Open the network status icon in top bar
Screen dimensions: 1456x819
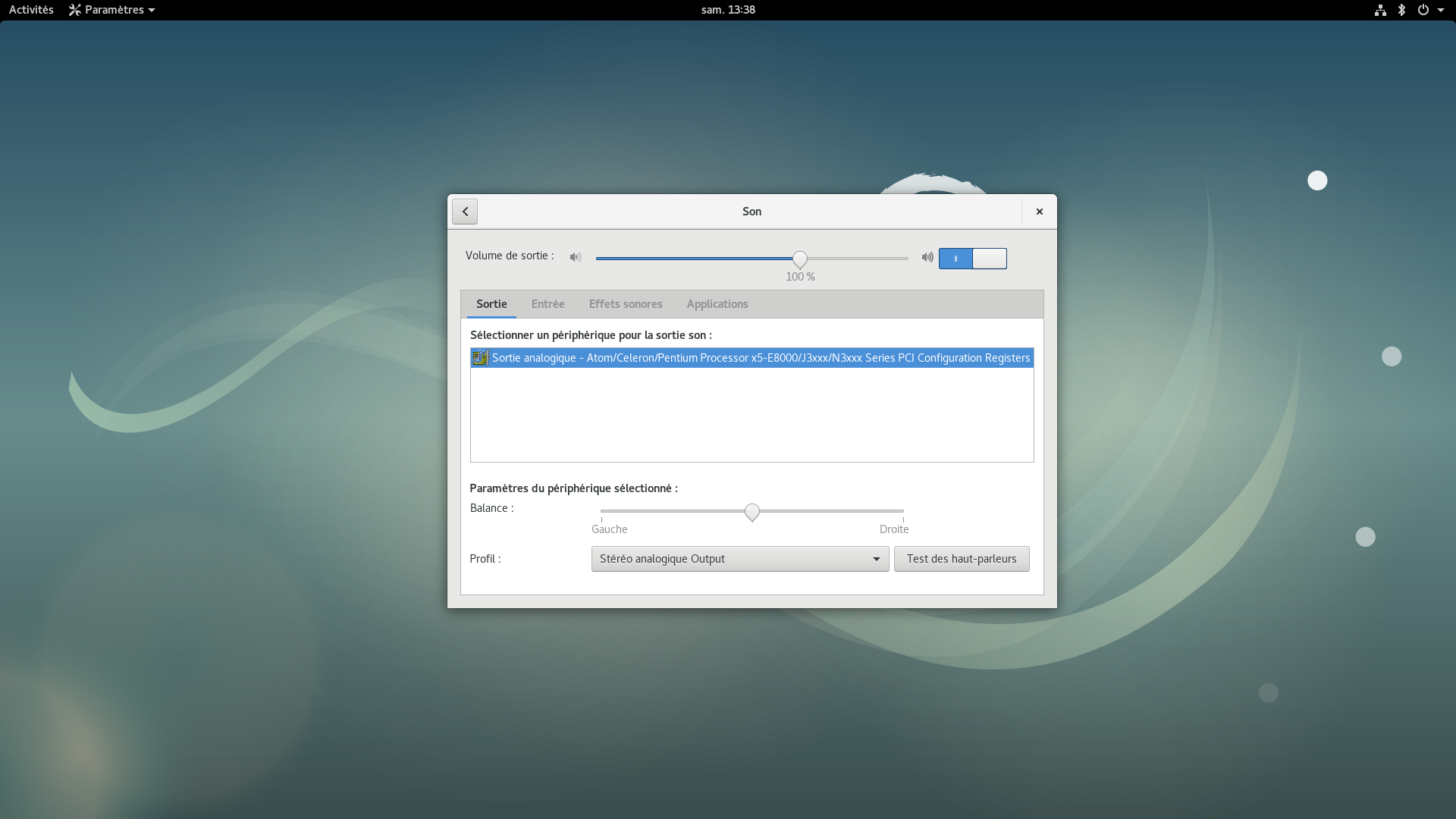tap(1380, 10)
